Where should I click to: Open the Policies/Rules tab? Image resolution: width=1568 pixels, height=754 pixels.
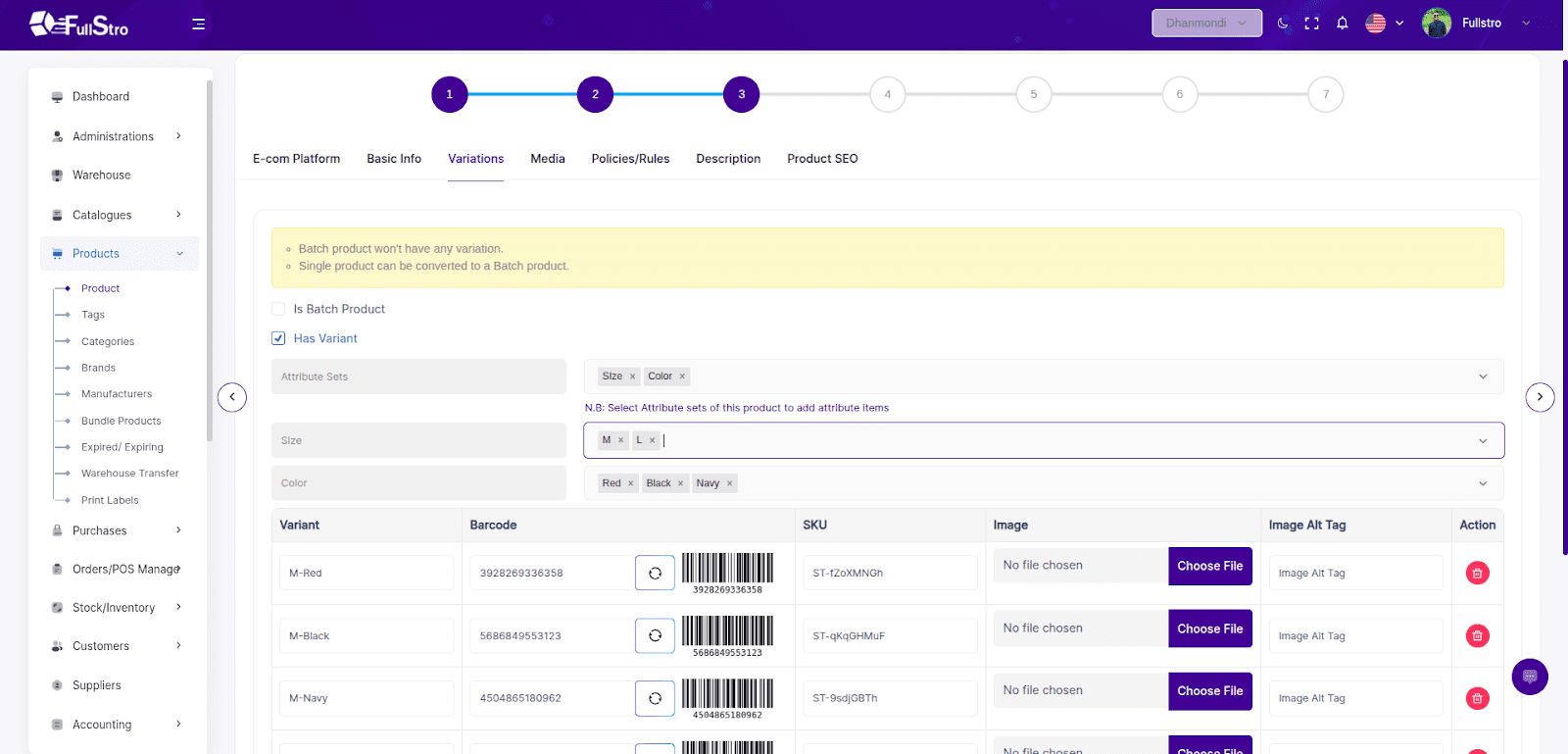click(x=630, y=159)
